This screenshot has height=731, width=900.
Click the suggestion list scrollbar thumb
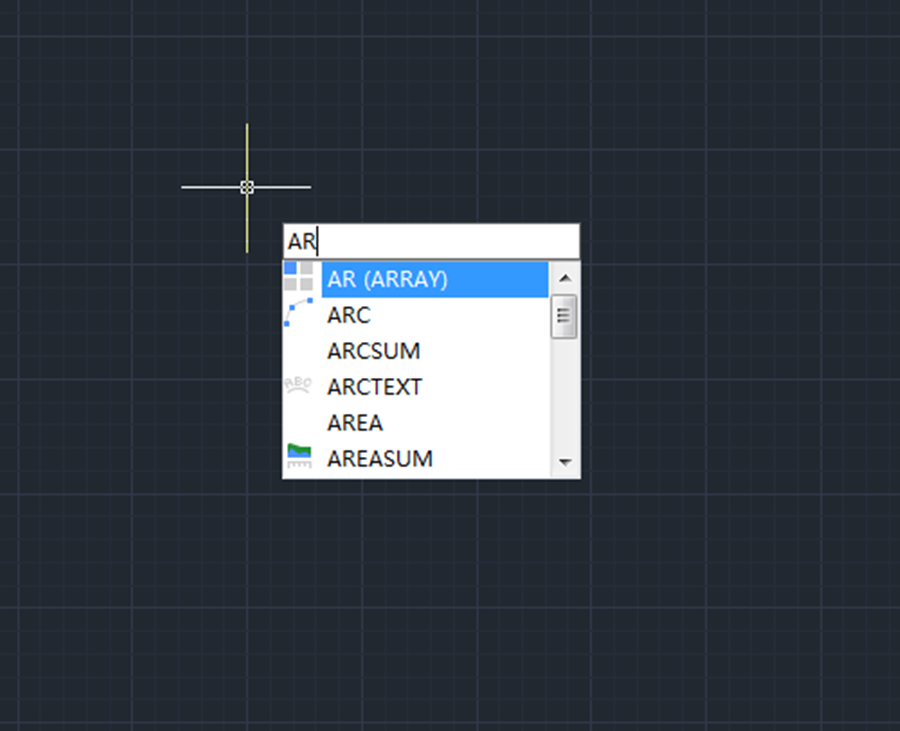[x=565, y=317]
